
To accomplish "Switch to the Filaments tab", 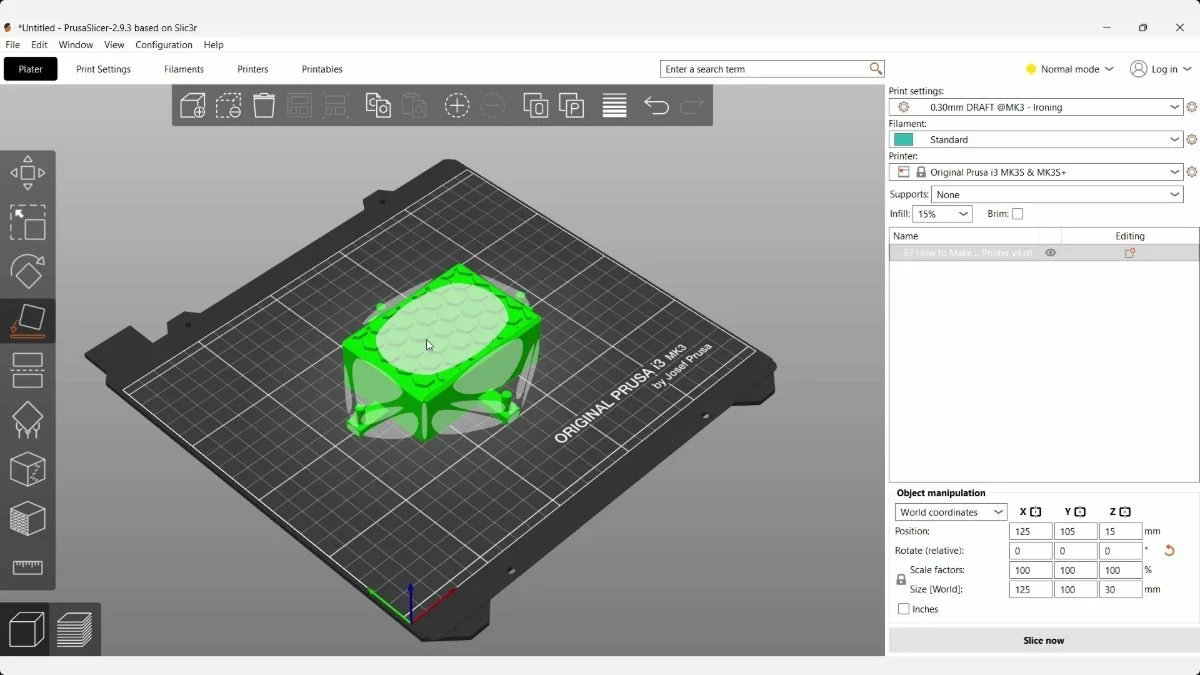I will coord(184,69).
